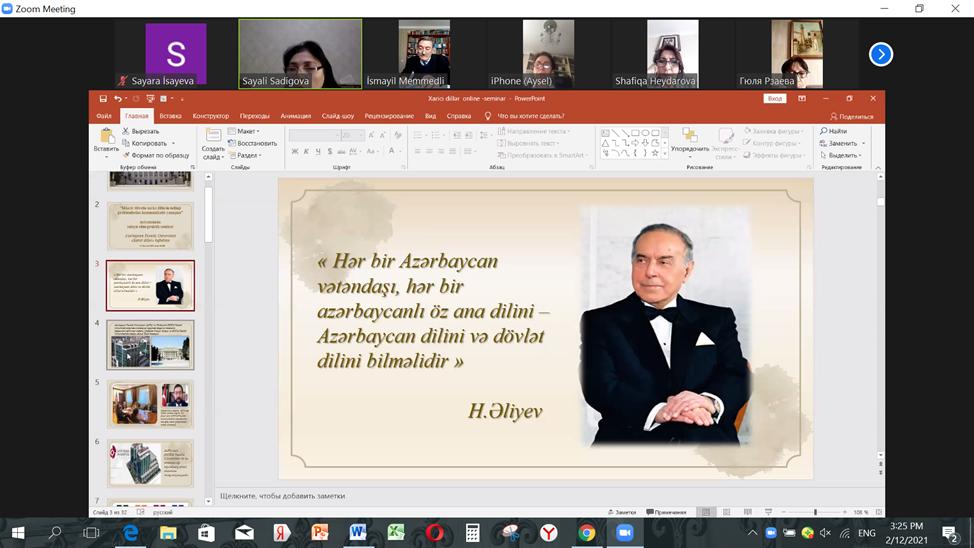The width and height of the screenshot is (974, 548).
Task: Click Вход sign-in button
Action: [775, 99]
